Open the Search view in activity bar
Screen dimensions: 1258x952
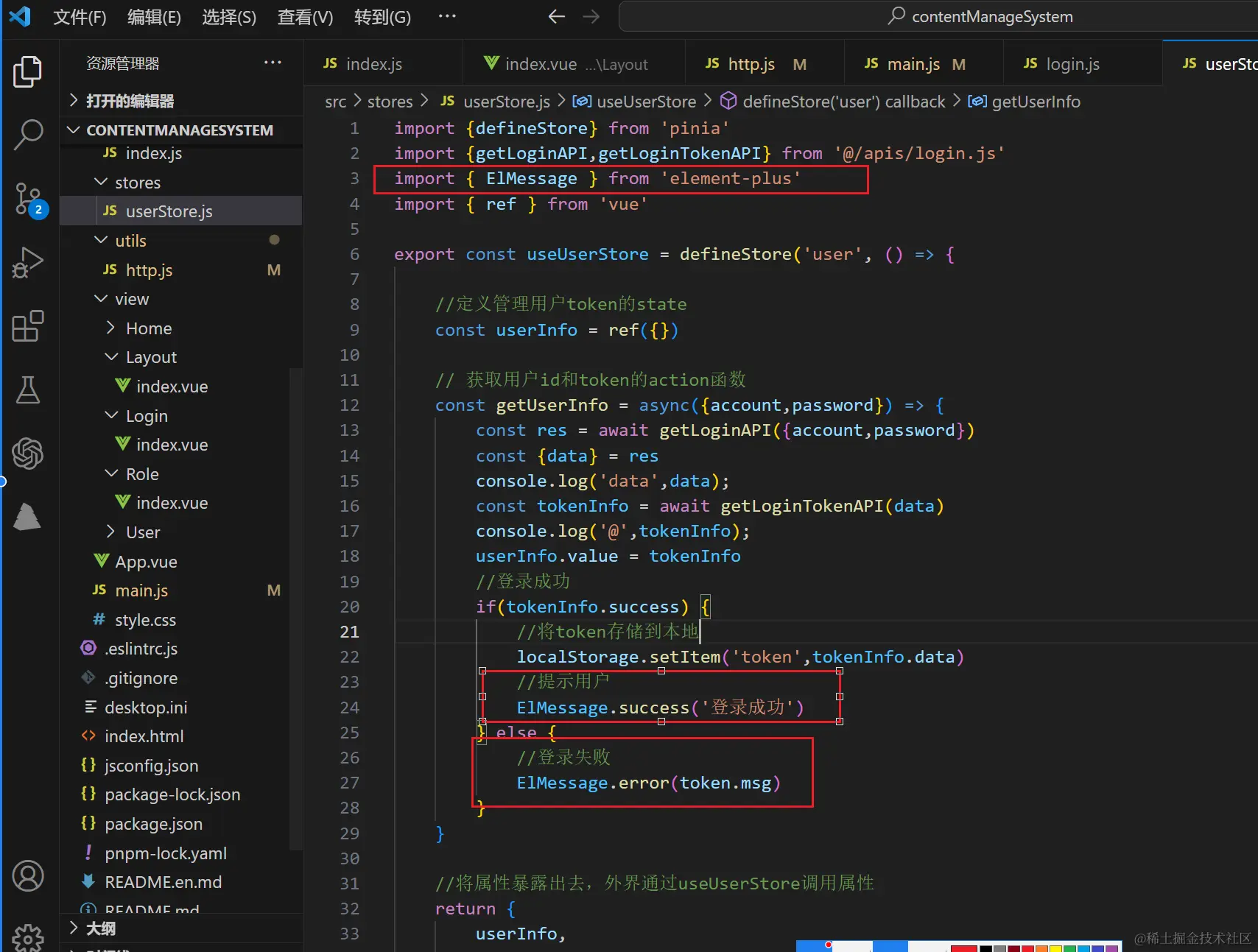pos(28,135)
